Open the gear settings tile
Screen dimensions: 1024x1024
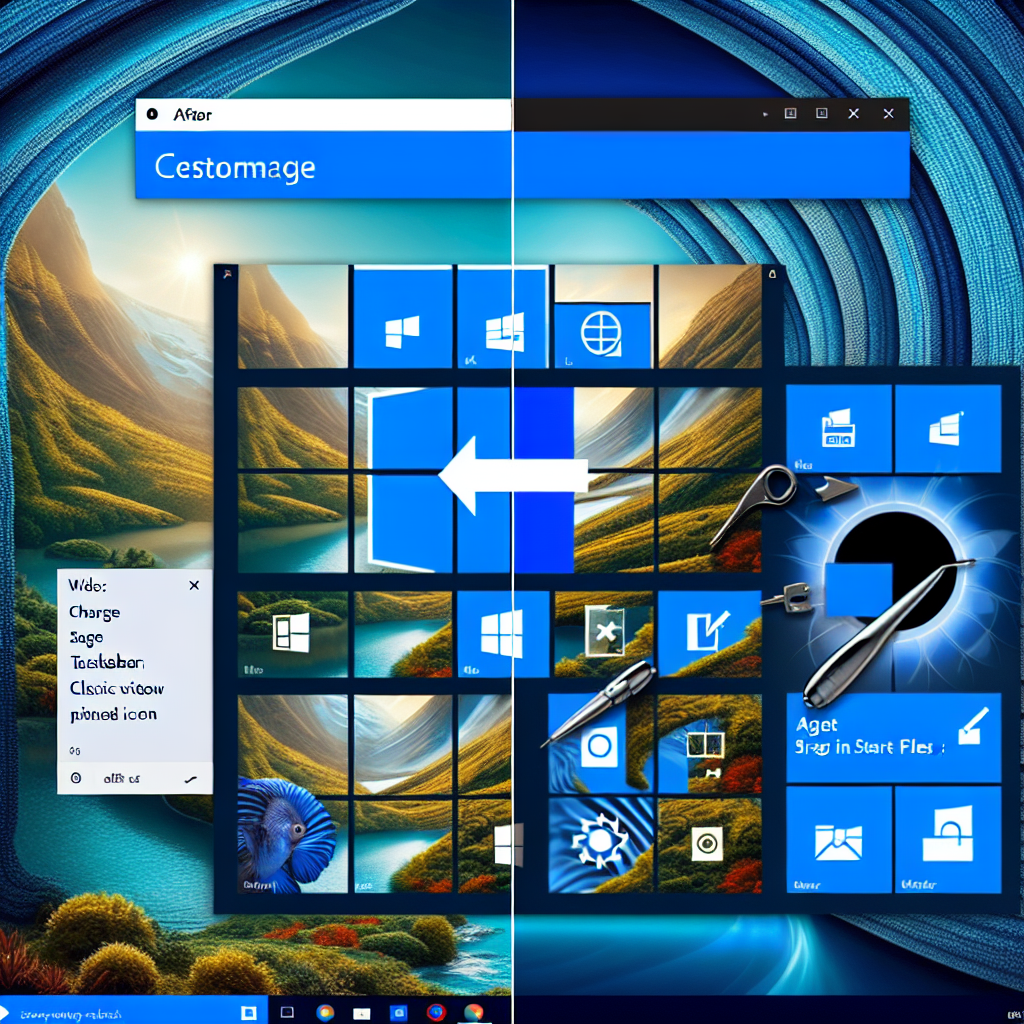point(601,843)
